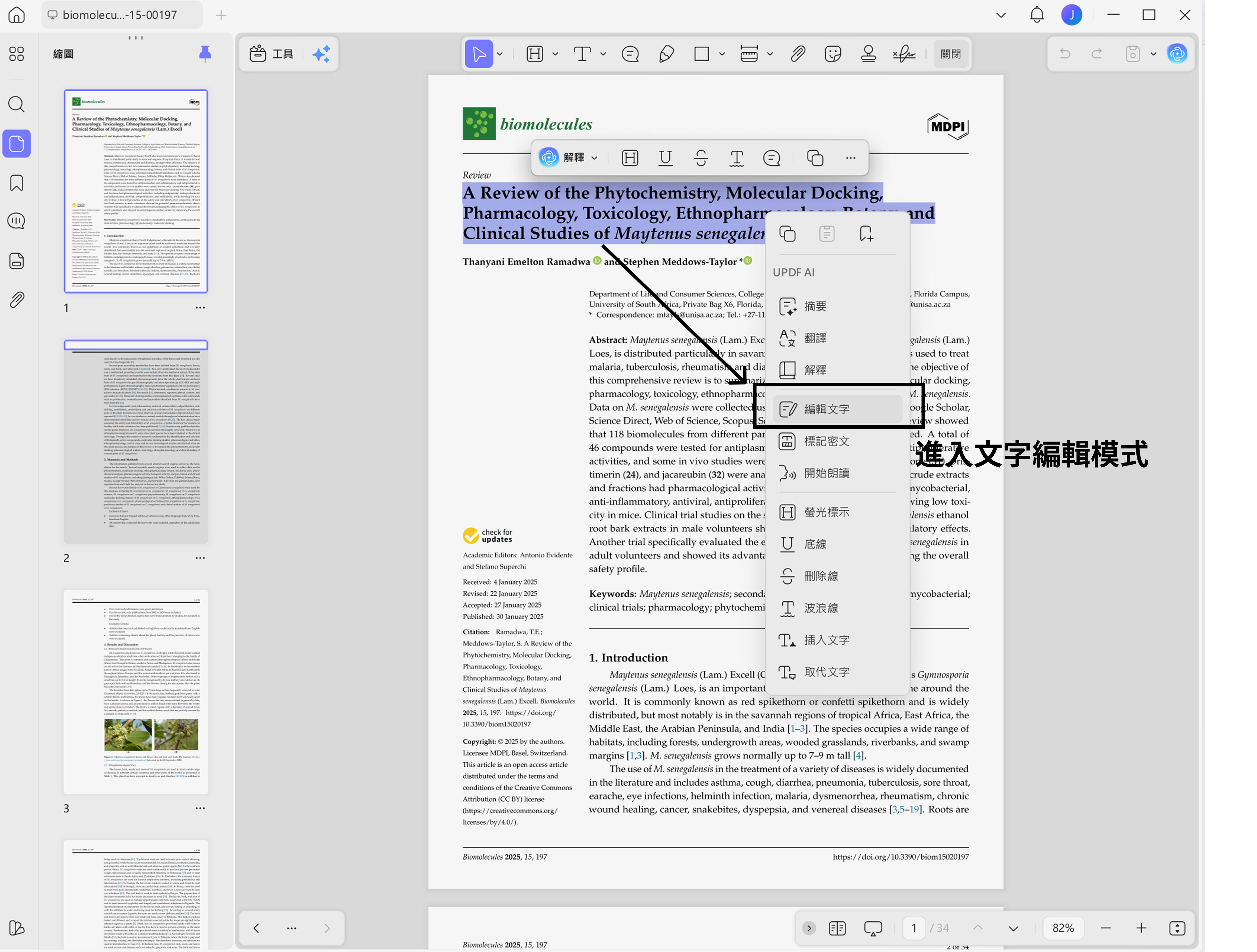
Task: Open the 工具 tools menu
Action: tap(272, 54)
